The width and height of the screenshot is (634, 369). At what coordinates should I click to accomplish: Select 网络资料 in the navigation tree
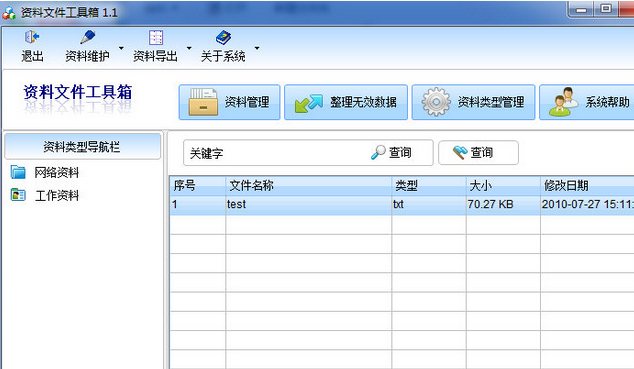(57, 173)
